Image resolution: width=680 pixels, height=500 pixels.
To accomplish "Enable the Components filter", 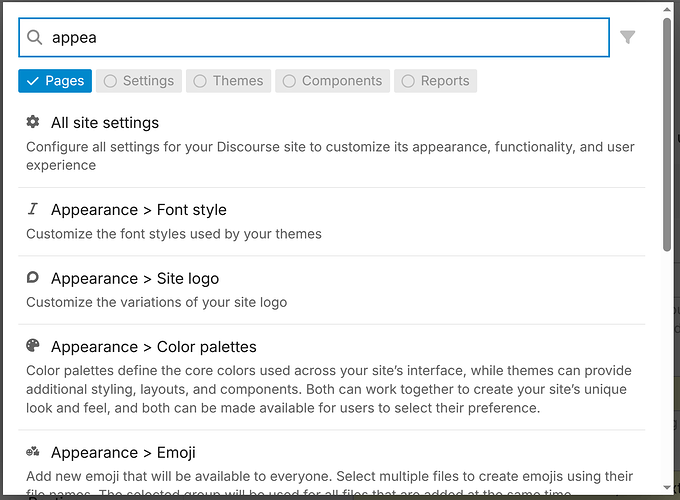I will pyautogui.click(x=333, y=81).
